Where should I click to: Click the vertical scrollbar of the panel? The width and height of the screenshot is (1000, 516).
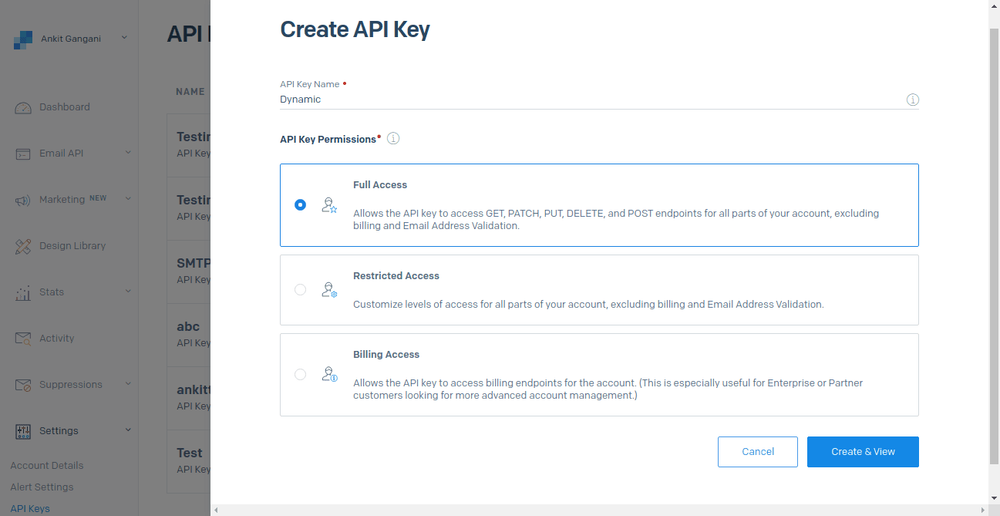click(994, 246)
